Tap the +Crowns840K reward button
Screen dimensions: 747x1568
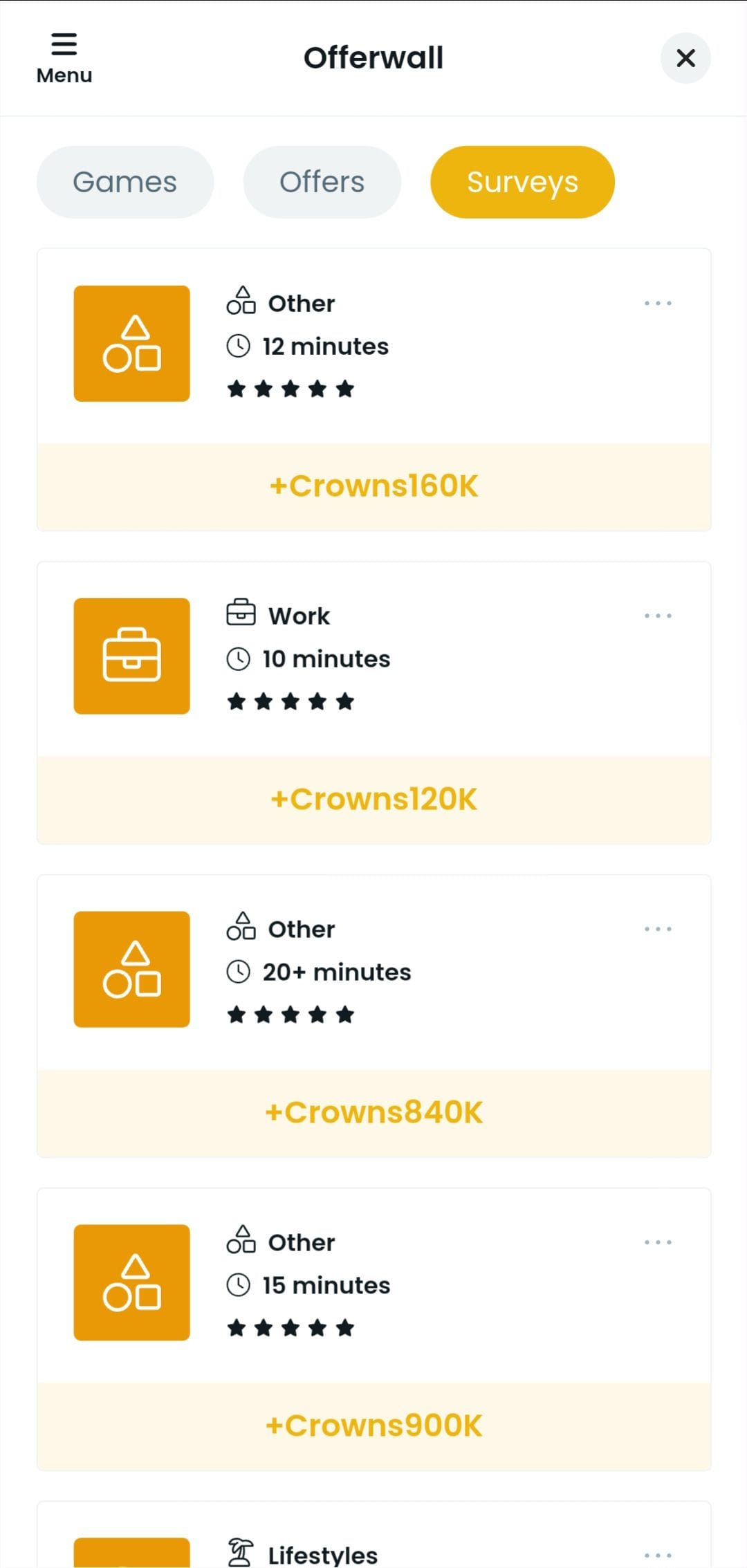click(374, 1114)
